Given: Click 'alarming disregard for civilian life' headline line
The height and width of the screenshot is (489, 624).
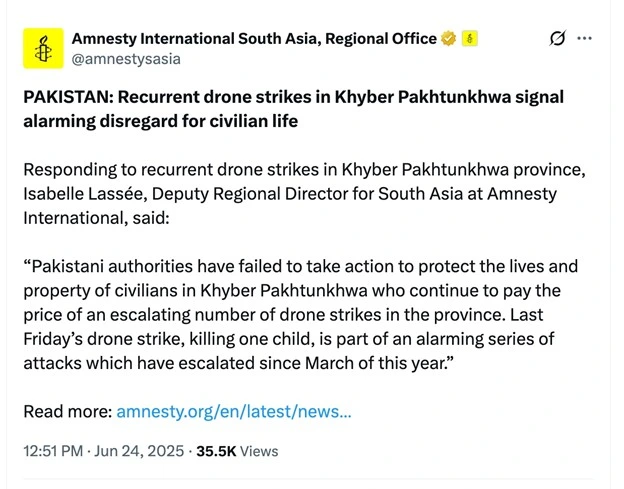Looking at the screenshot, I should coord(159,121).
